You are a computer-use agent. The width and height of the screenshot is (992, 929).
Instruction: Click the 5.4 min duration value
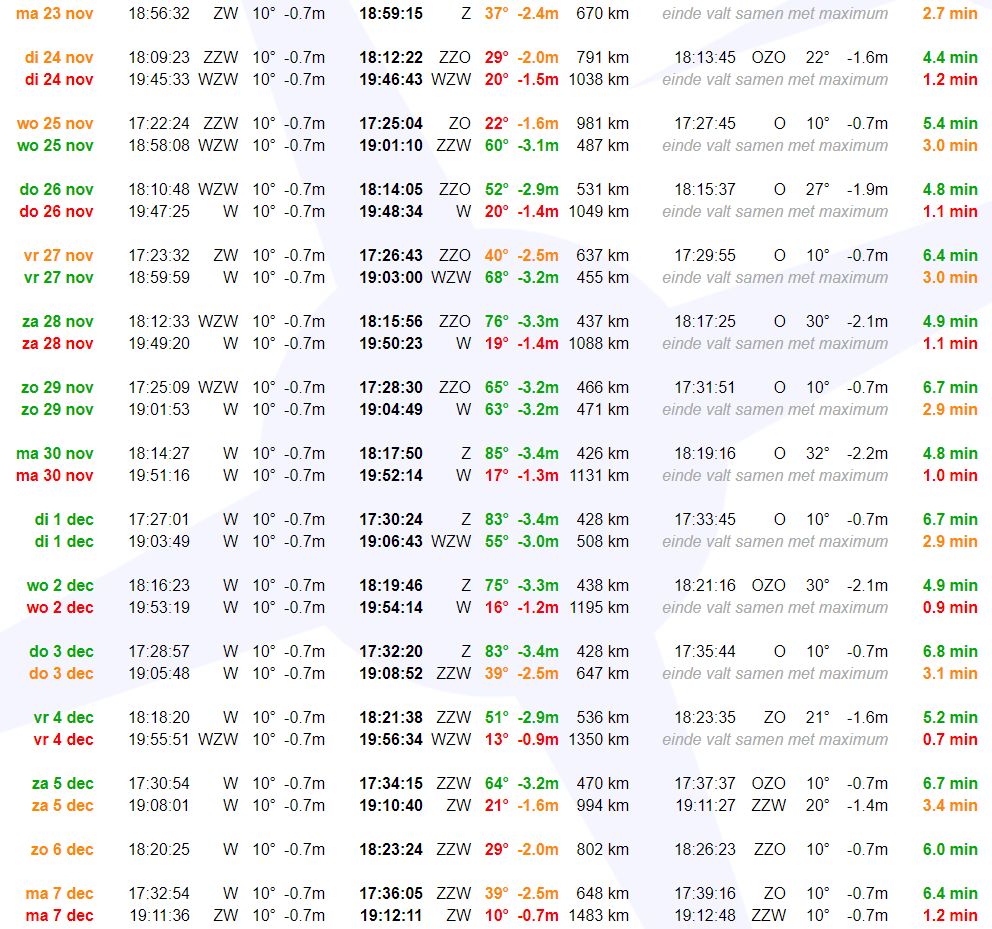(949, 124)
